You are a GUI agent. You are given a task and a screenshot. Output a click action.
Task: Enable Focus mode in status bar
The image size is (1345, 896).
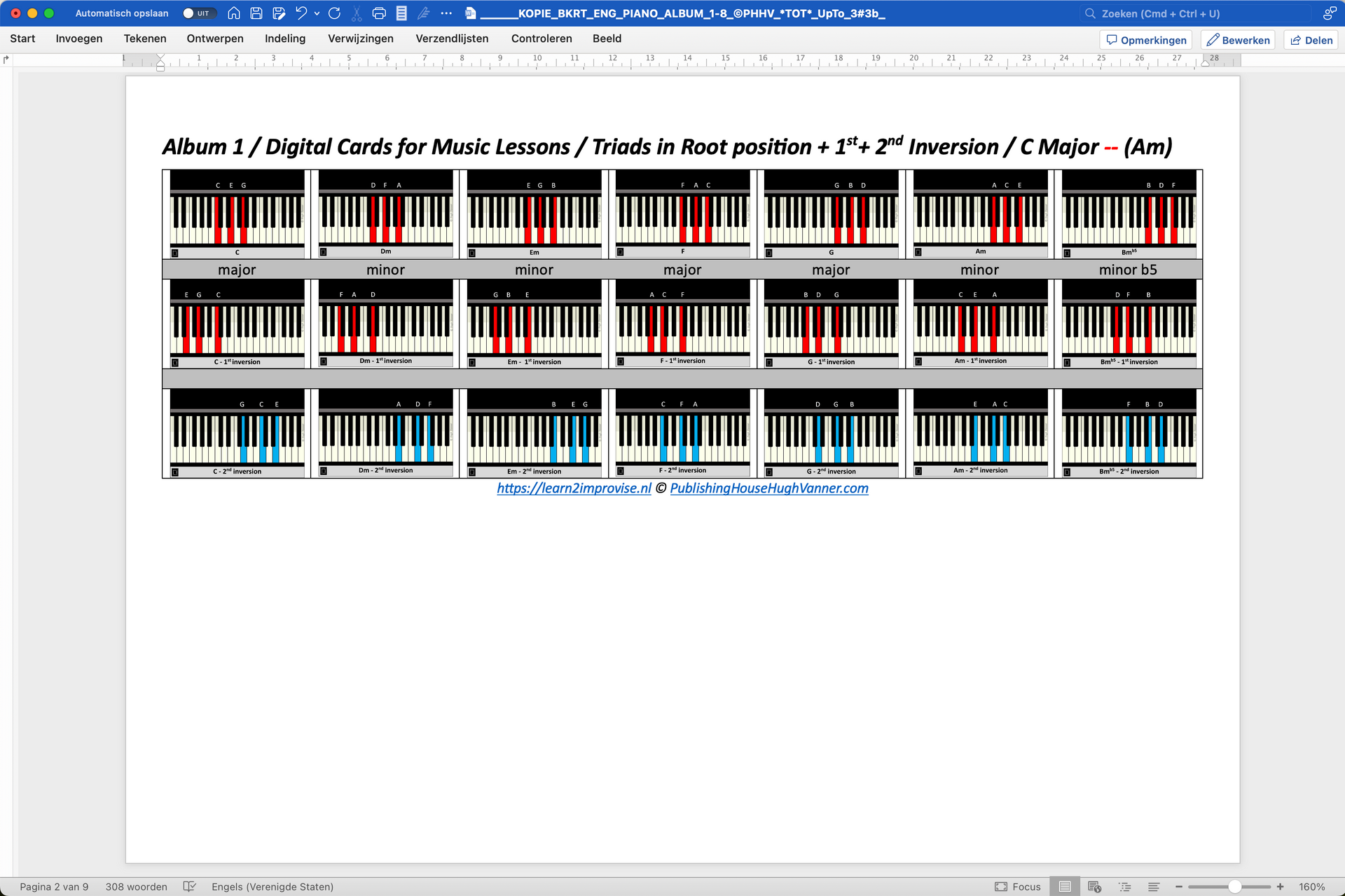[1018, 886]
